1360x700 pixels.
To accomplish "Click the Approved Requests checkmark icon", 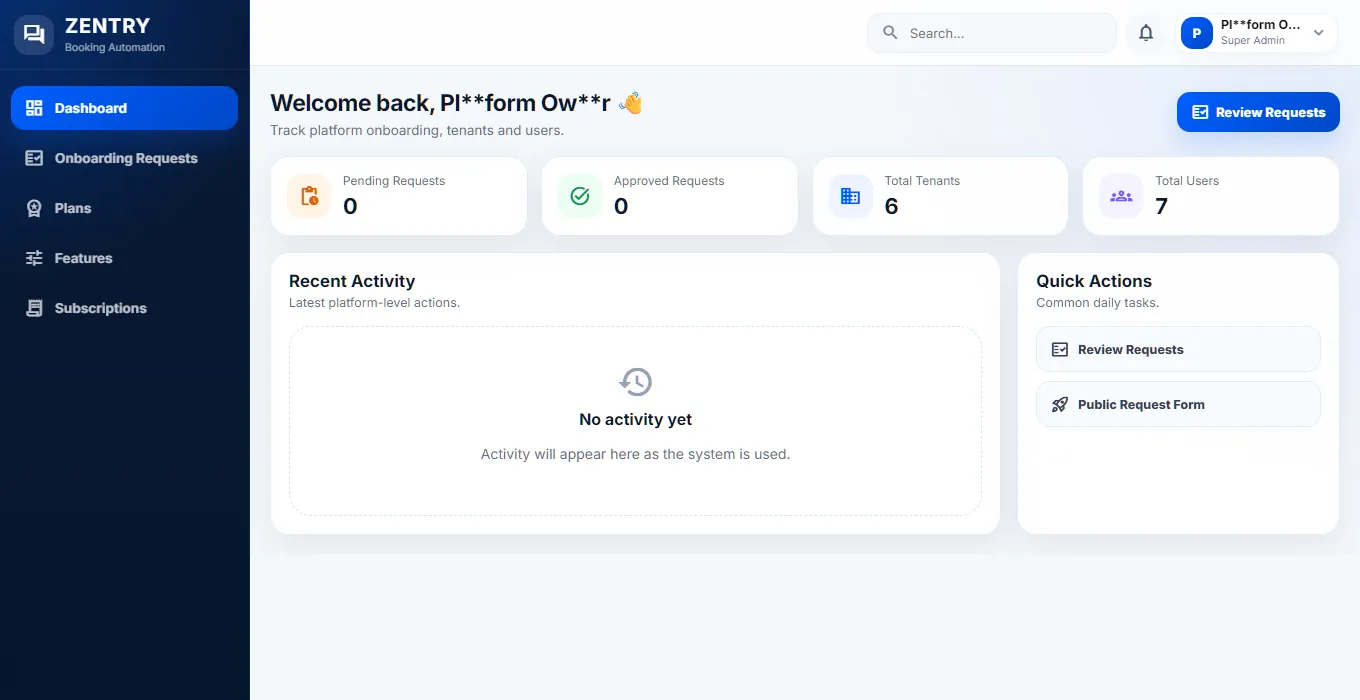I will pyautogui.click(x=580, y=196).
